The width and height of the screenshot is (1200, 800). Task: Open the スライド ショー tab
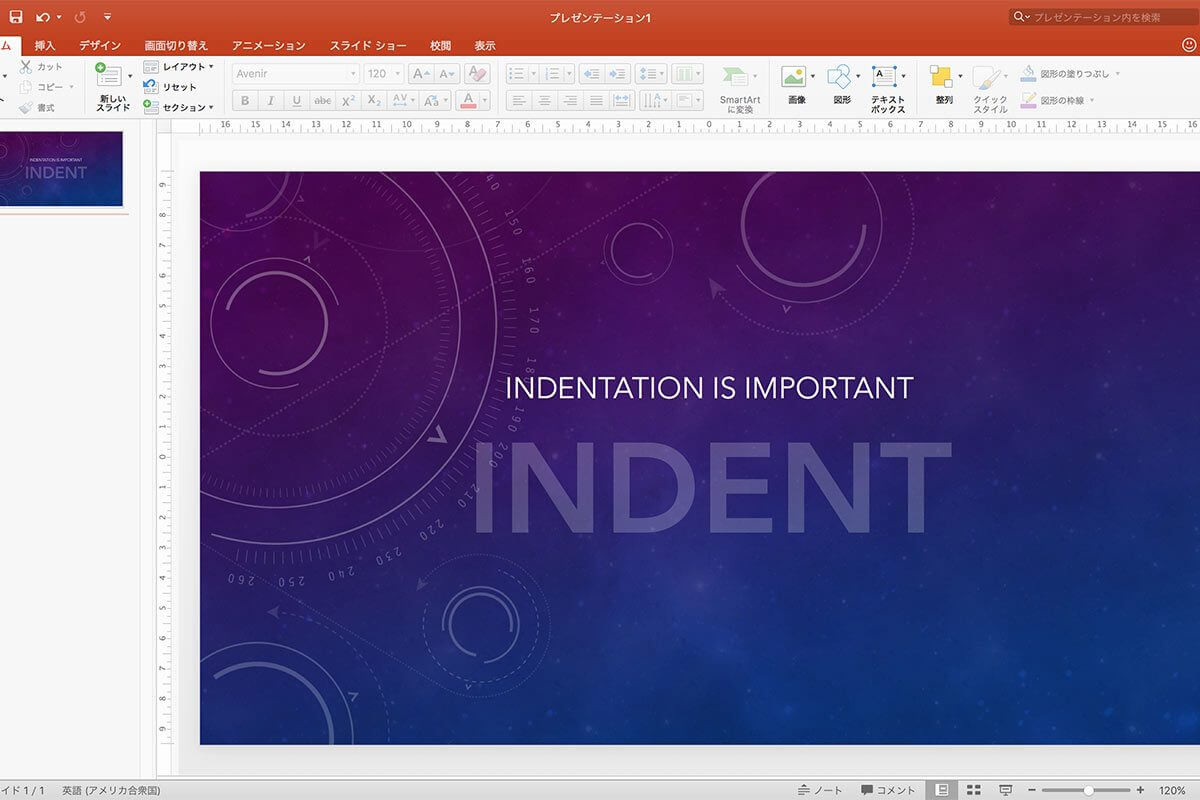point(368,46)
